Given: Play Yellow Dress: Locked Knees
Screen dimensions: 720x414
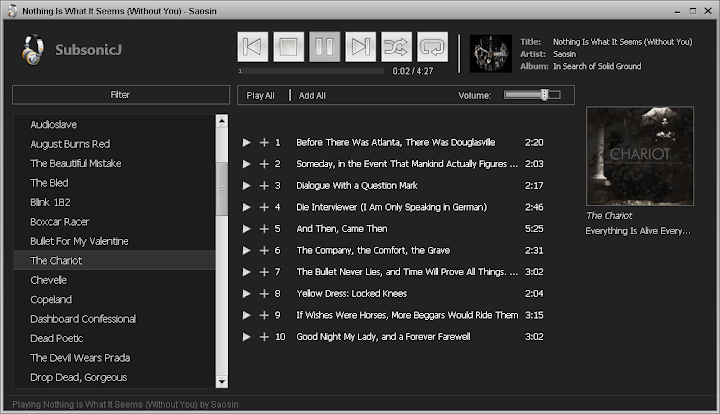Looking at the screenshot, I should click(x=247, y=293).
